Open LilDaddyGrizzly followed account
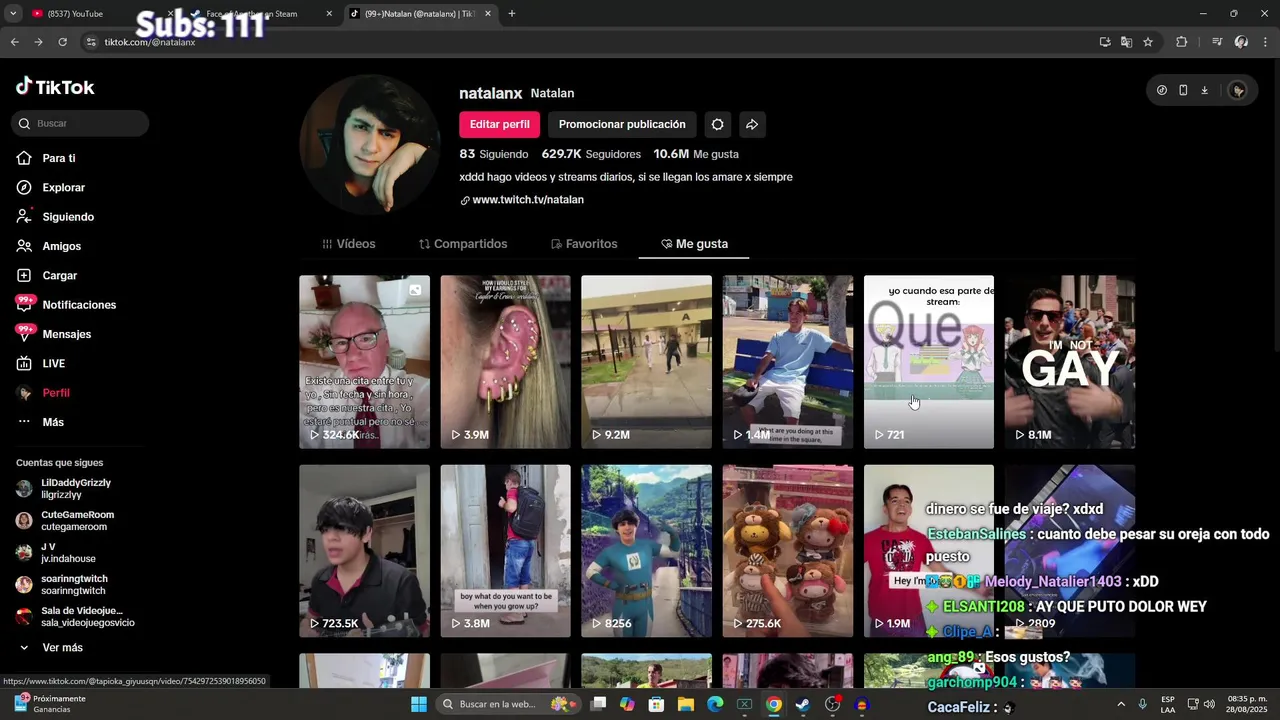Screen dimensions: 1280x720 point(75,489)
